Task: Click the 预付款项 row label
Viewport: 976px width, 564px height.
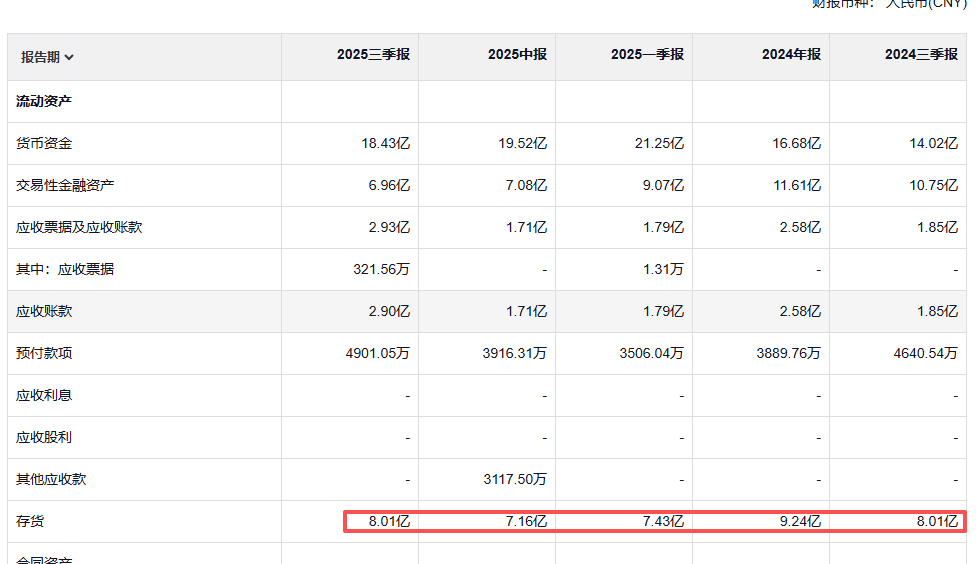Action: tap(44, 353)
